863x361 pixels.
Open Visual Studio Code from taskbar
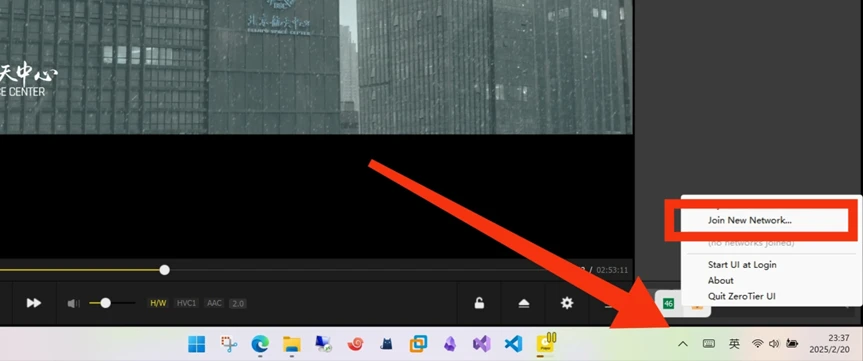tap(513, 344)
